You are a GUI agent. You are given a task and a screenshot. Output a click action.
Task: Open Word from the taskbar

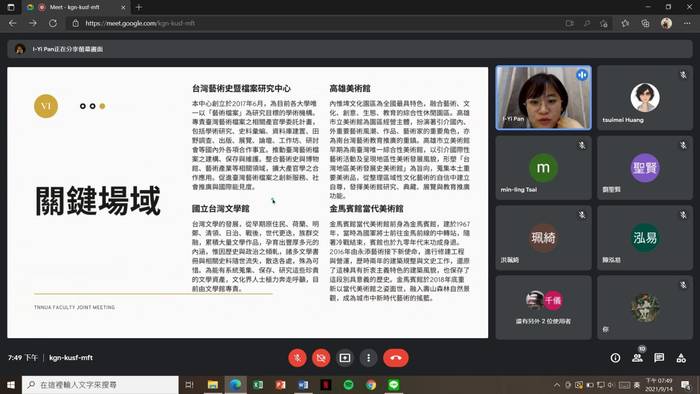303,385
